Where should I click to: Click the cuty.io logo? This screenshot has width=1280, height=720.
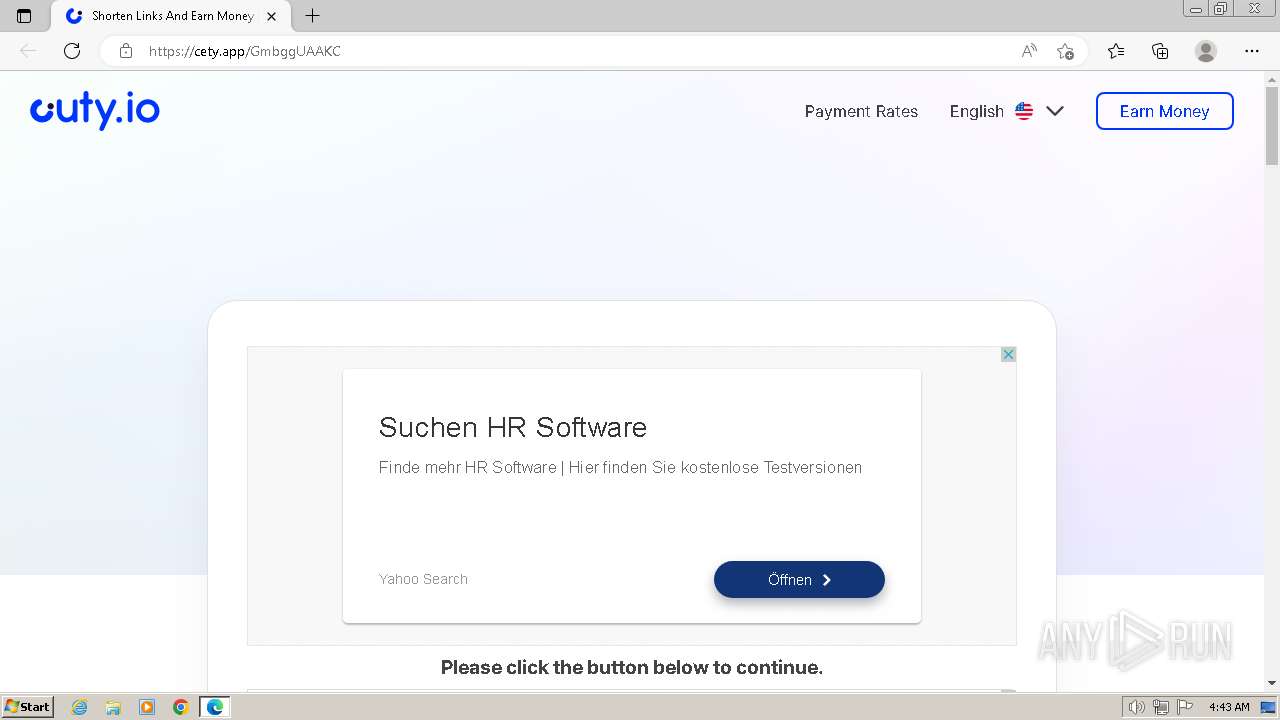[x=95, y=111]
